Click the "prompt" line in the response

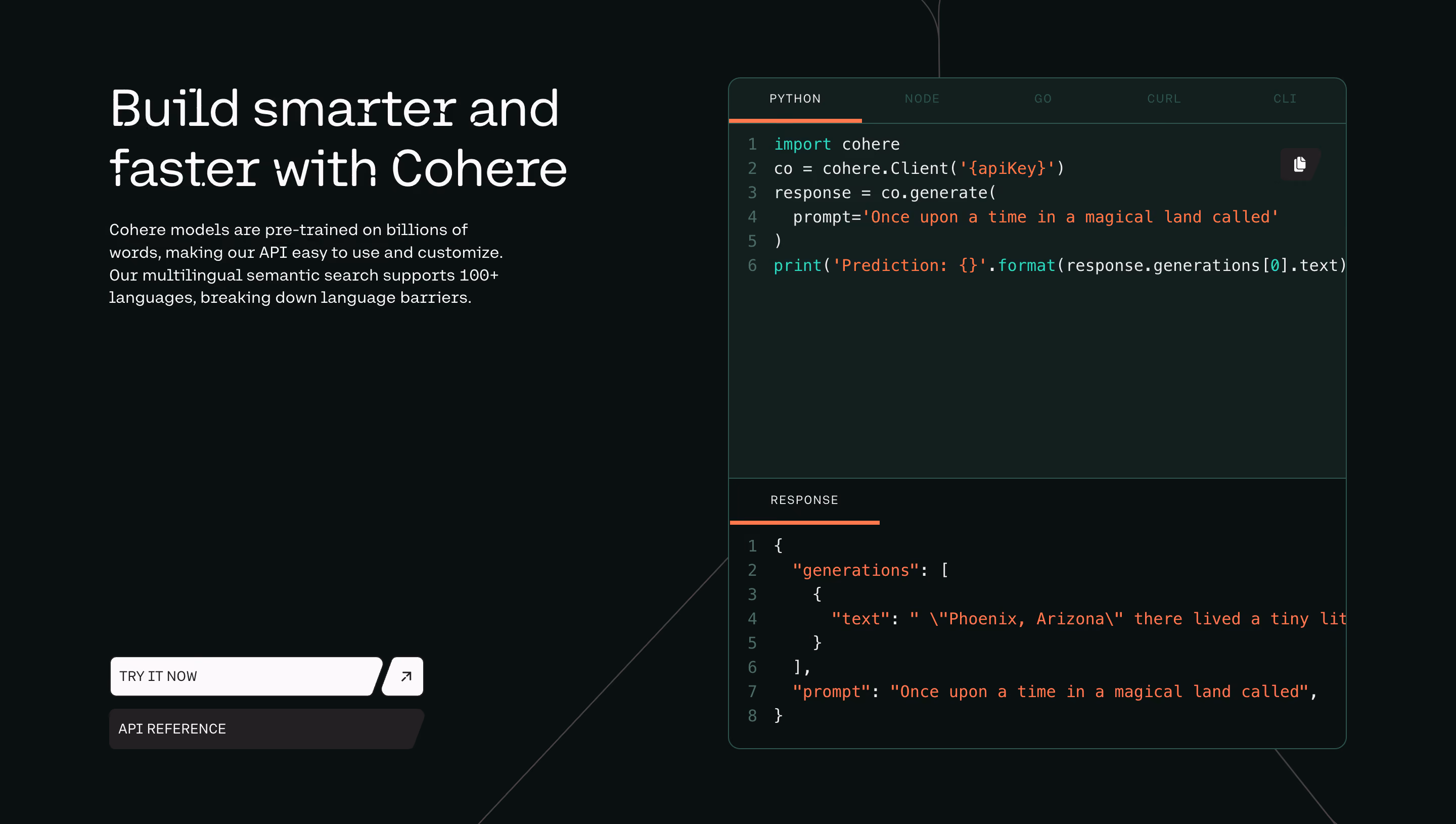(1055, 692)
